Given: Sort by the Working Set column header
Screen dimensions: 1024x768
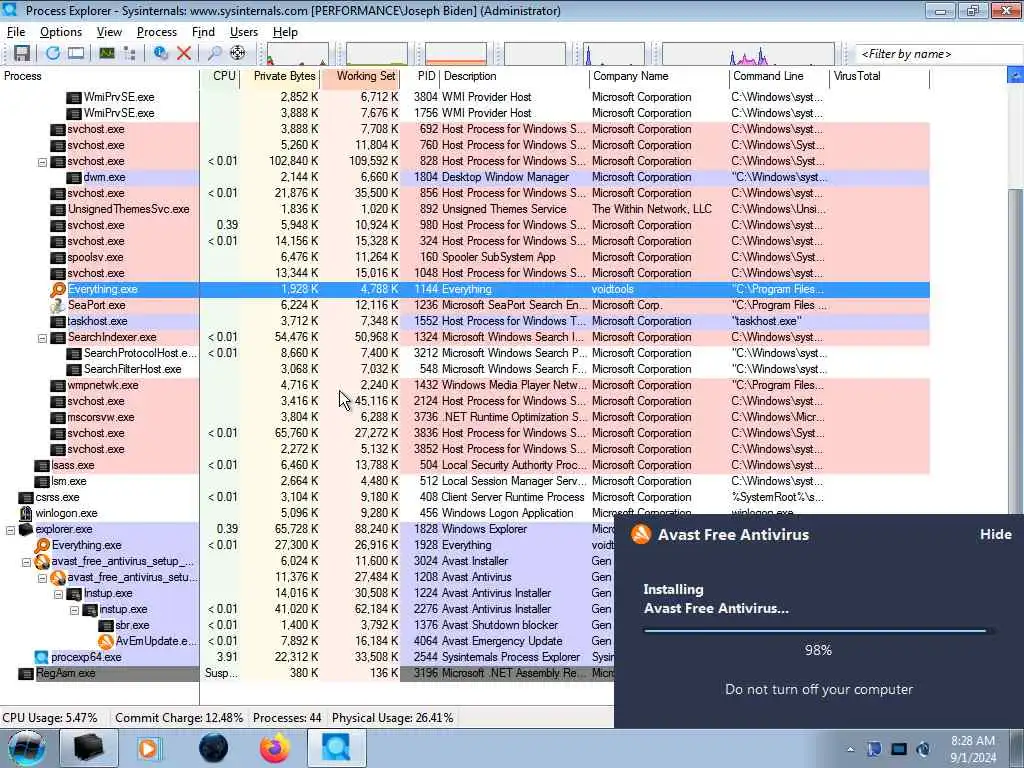Looking at the screenshot, I should (360, 76).
